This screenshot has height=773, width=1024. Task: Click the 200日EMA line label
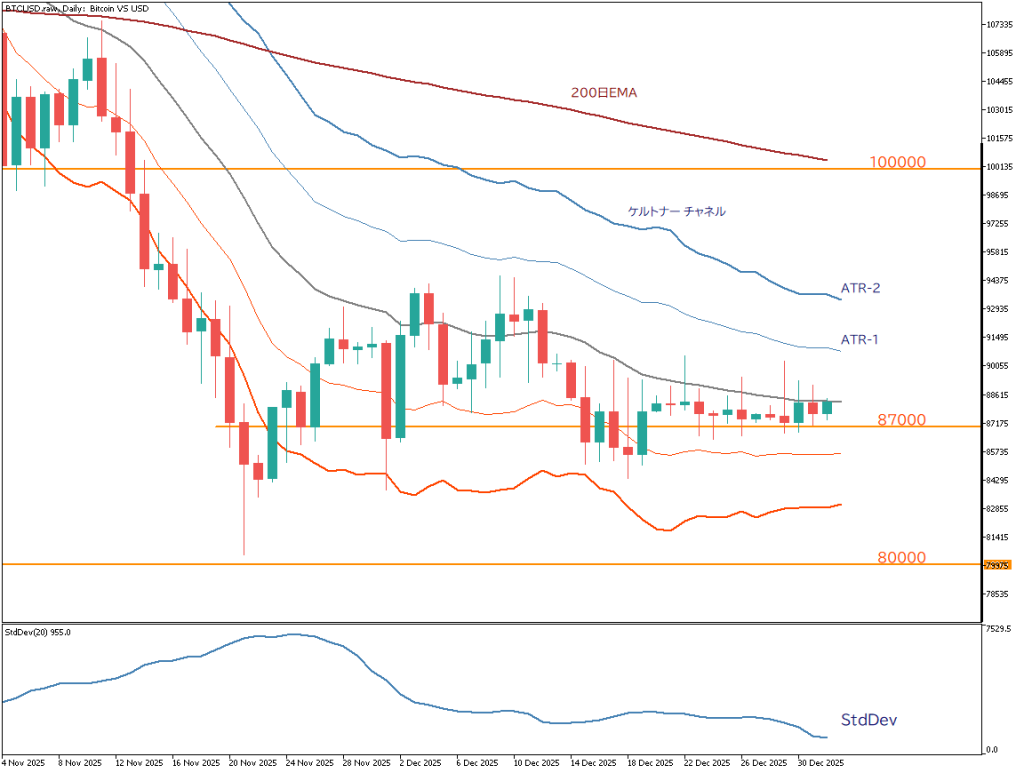(604, 93)
